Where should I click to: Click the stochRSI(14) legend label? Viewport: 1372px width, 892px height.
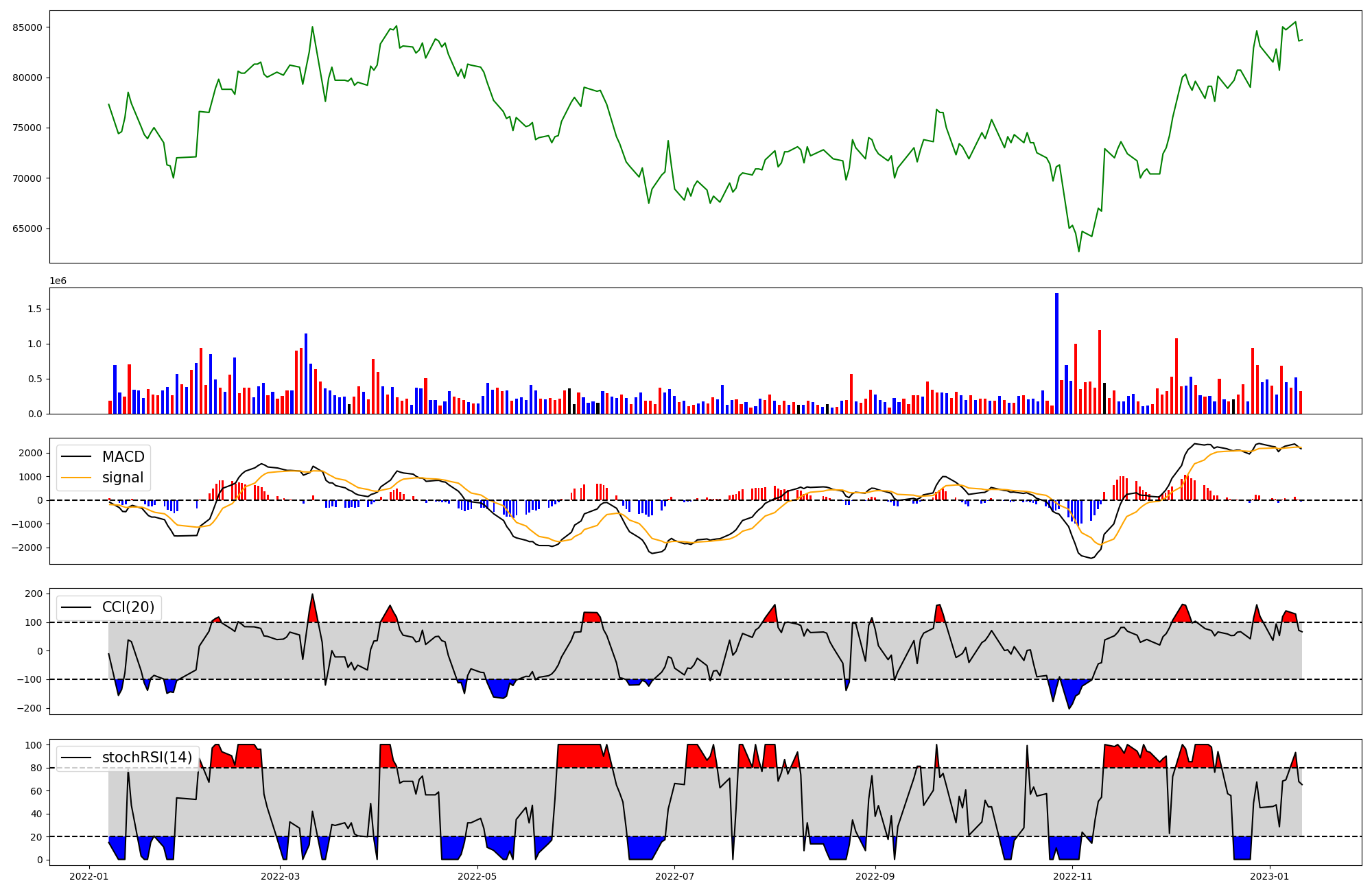point(147,758)
